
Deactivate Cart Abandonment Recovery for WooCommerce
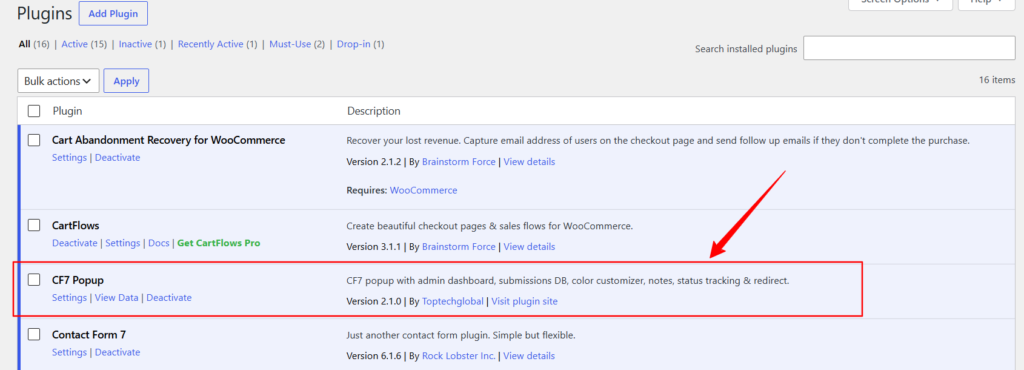(x=118, y=157)
